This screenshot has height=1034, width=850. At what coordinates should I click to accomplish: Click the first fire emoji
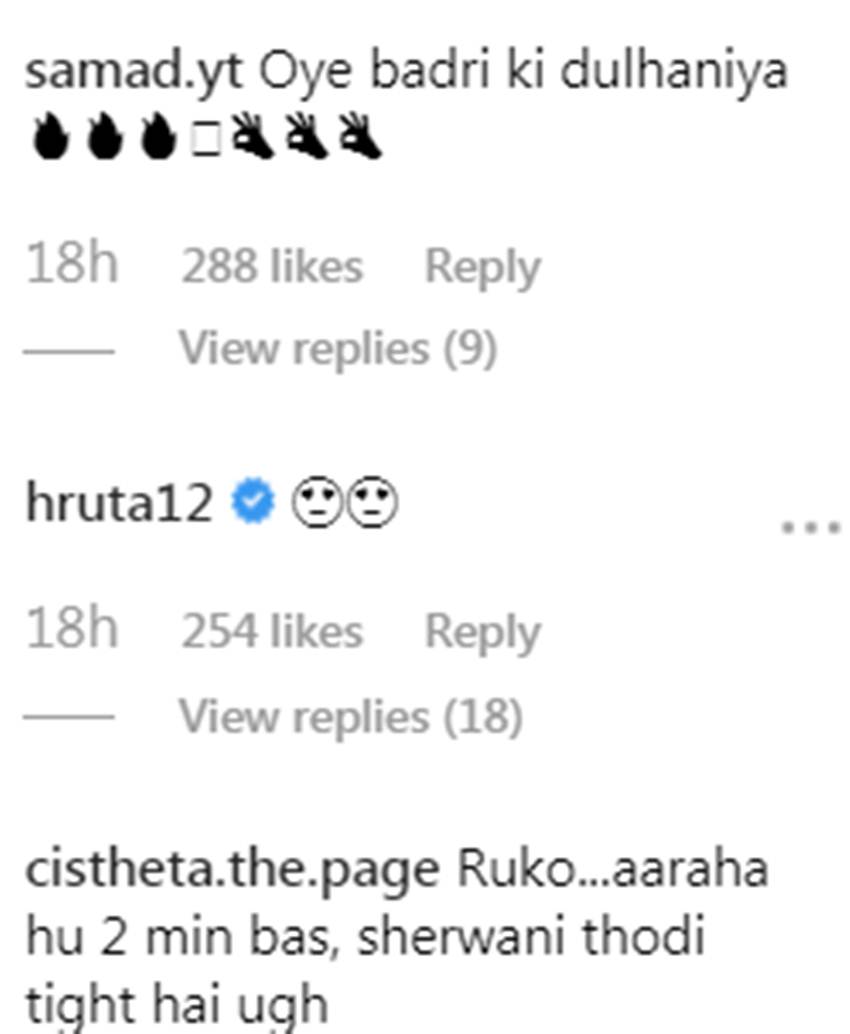(51, 137)
